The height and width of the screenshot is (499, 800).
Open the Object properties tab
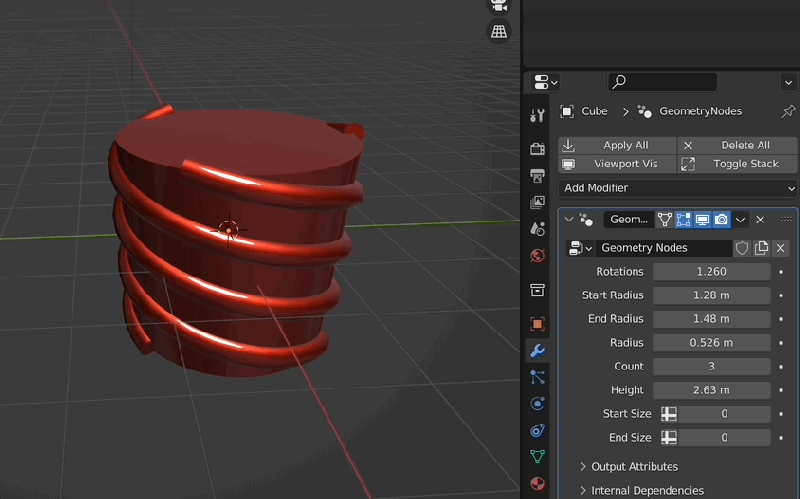pyautogui.click(x=537, y=323)
